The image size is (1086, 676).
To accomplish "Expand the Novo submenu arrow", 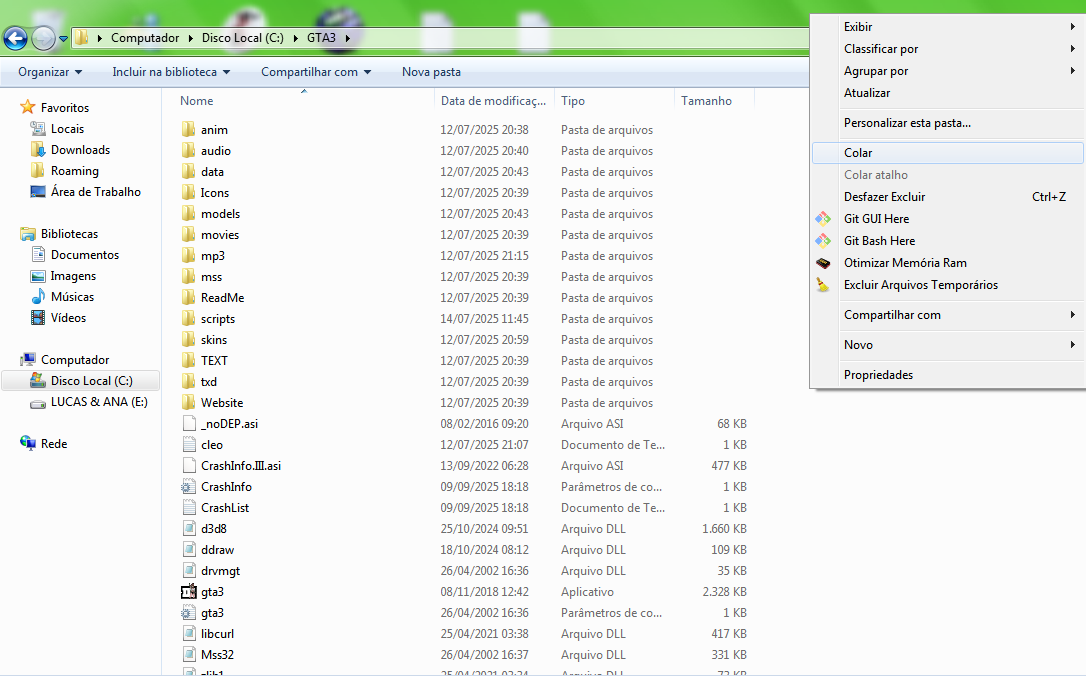I will 1072,345.
